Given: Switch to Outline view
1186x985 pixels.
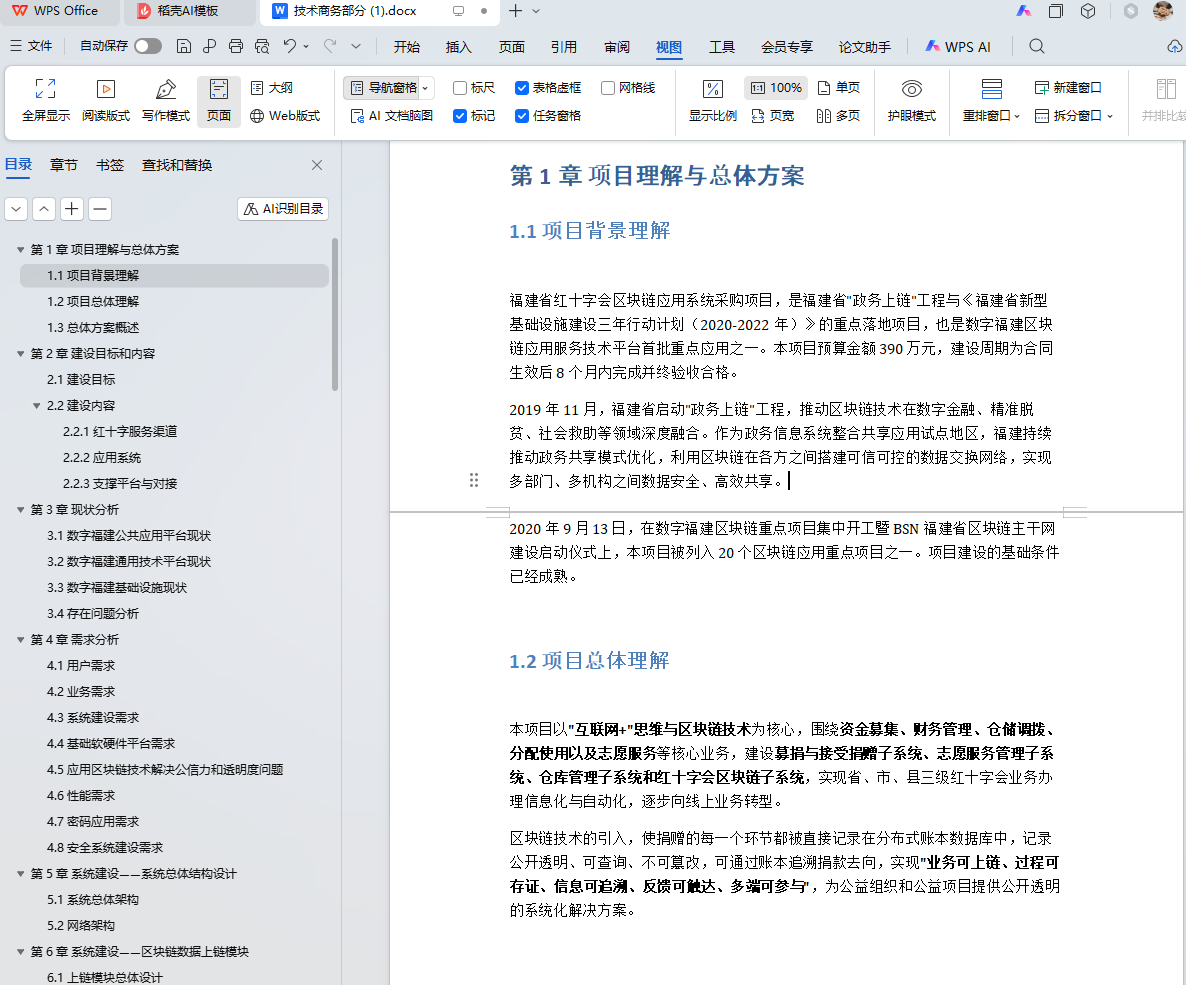Looking at the screenshot, I should pos(272,88).
